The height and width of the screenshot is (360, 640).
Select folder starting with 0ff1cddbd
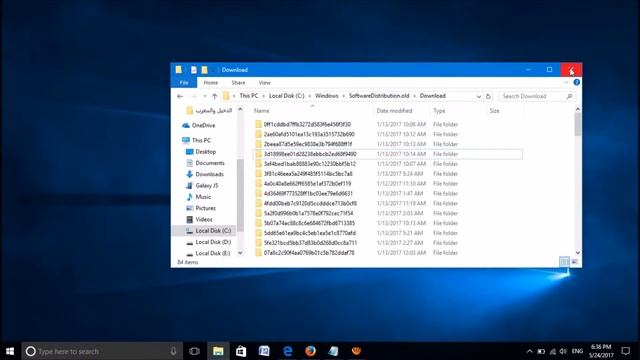307,124
